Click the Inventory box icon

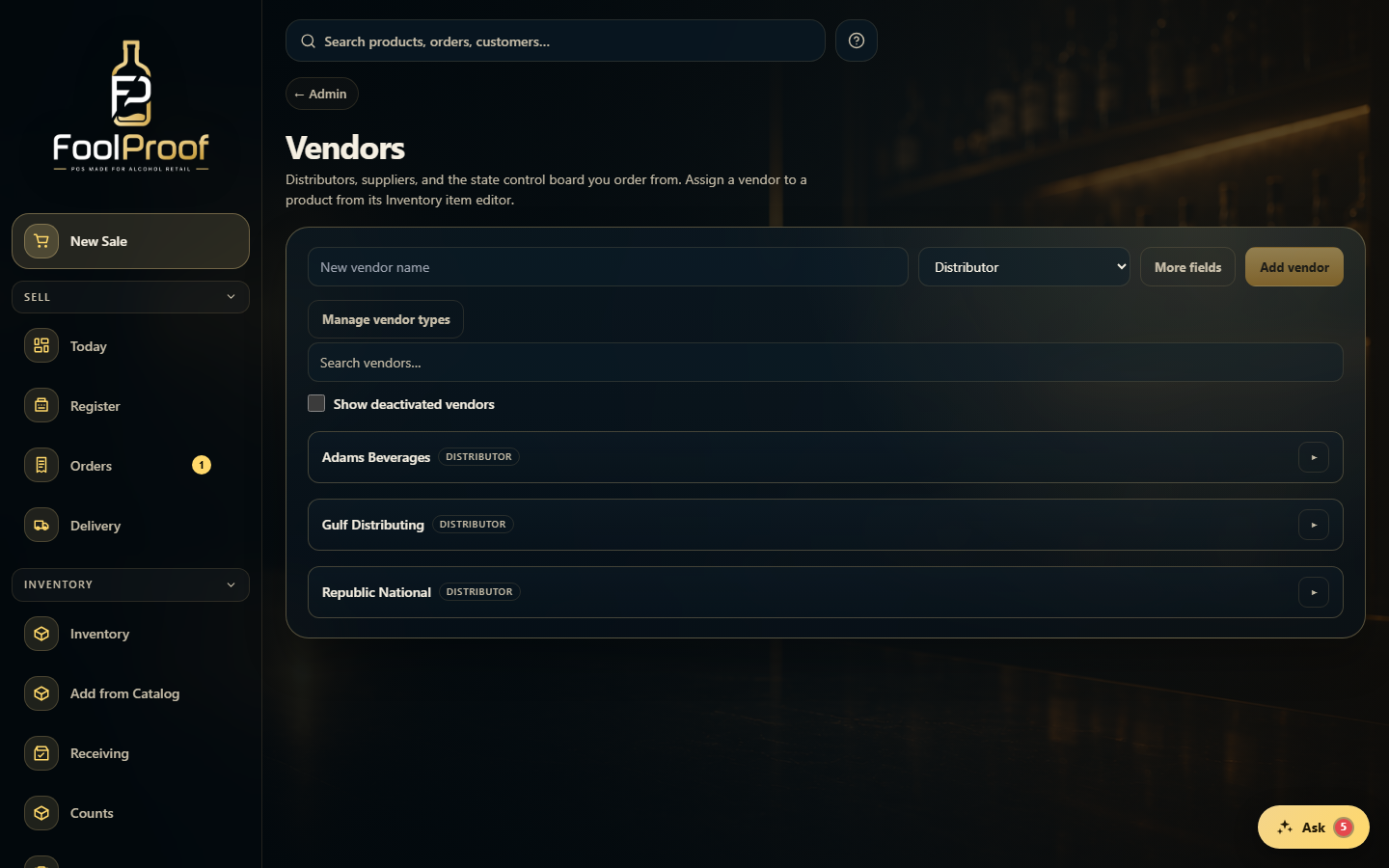coord(41,634)
